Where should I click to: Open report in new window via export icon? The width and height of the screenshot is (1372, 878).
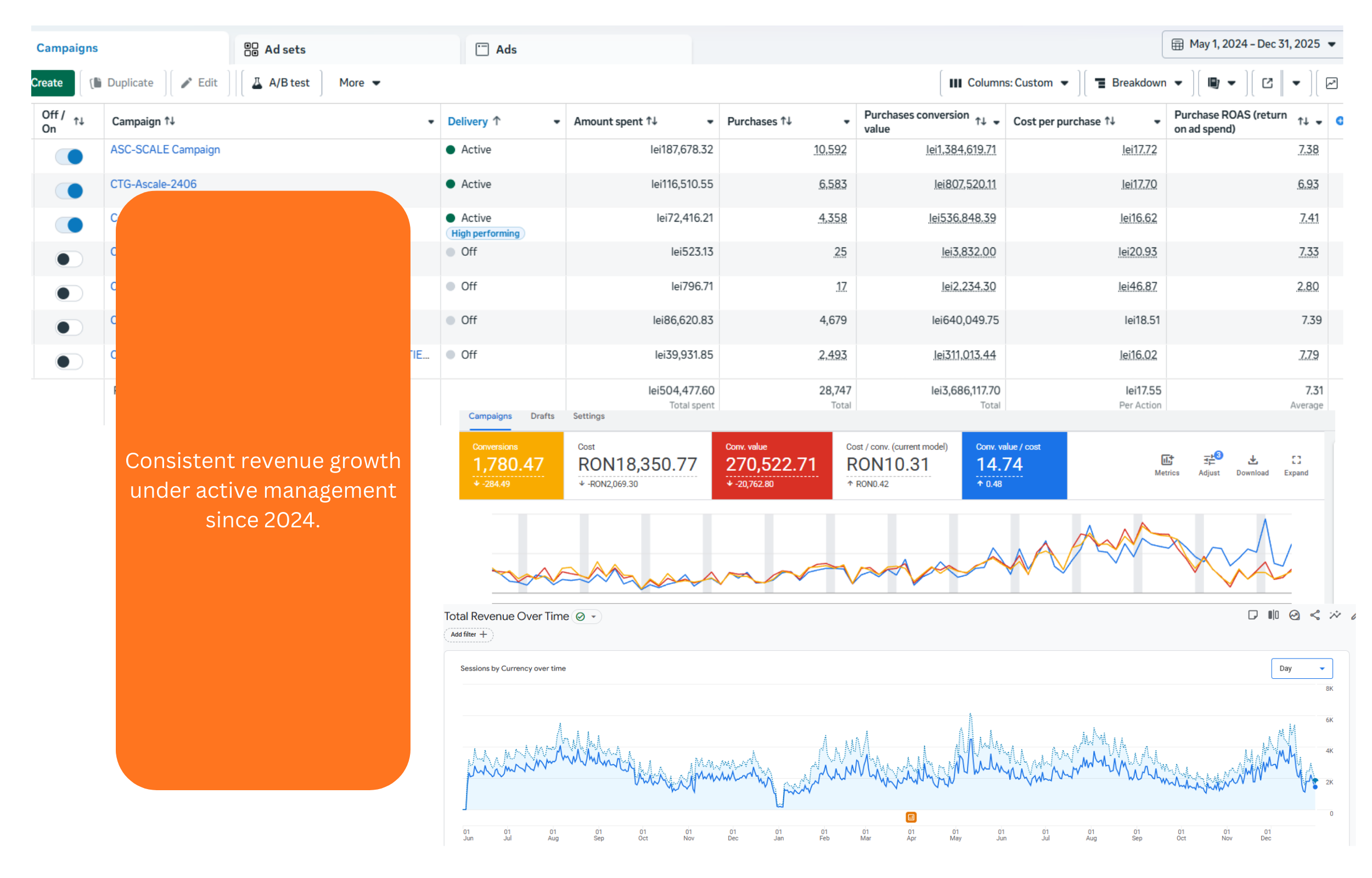1266,83
